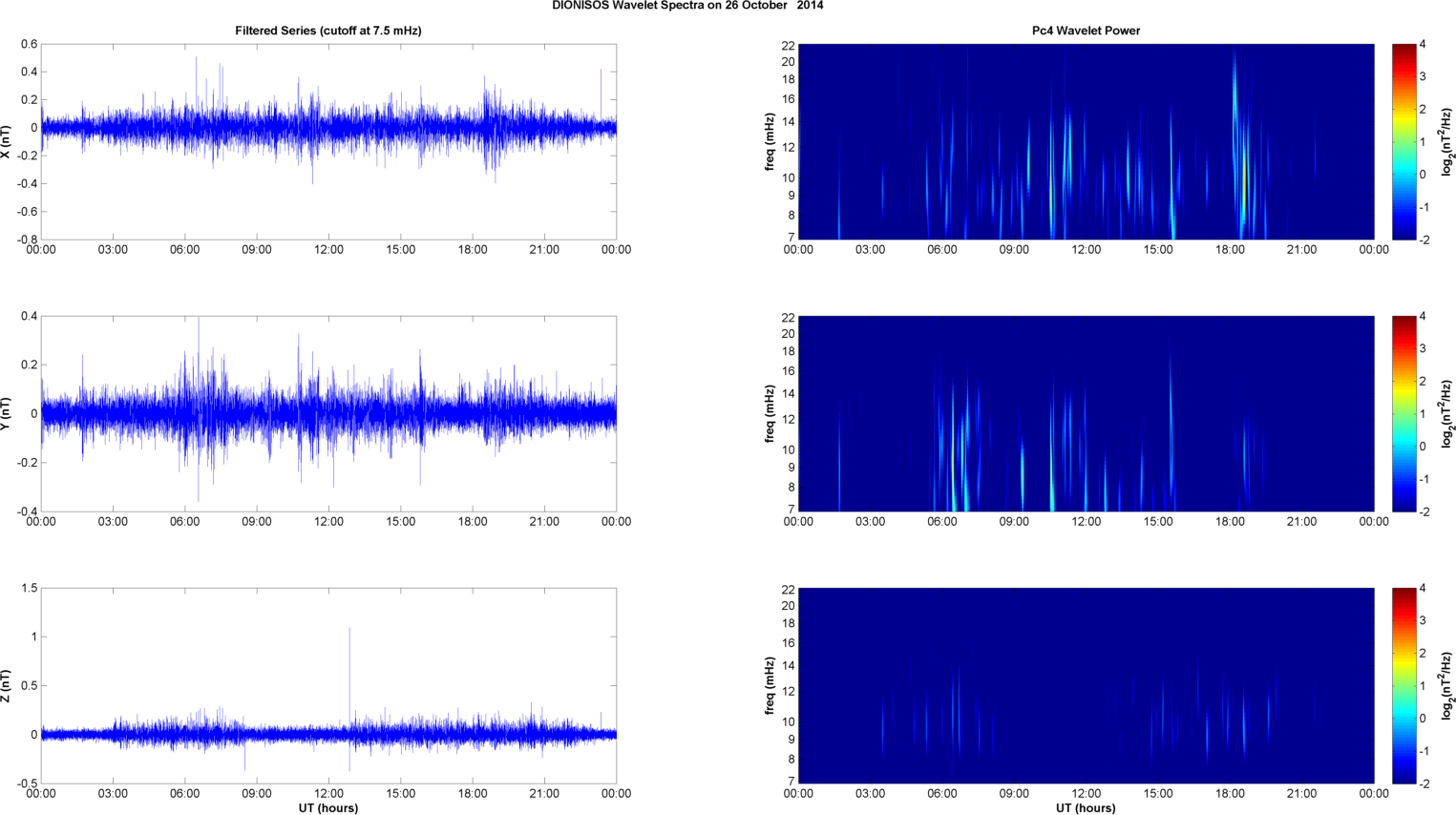The height and width of the screenshot is (815, 1456).
Task: Click the 'Y (nT)' axis label
Action: pos(7,413)
